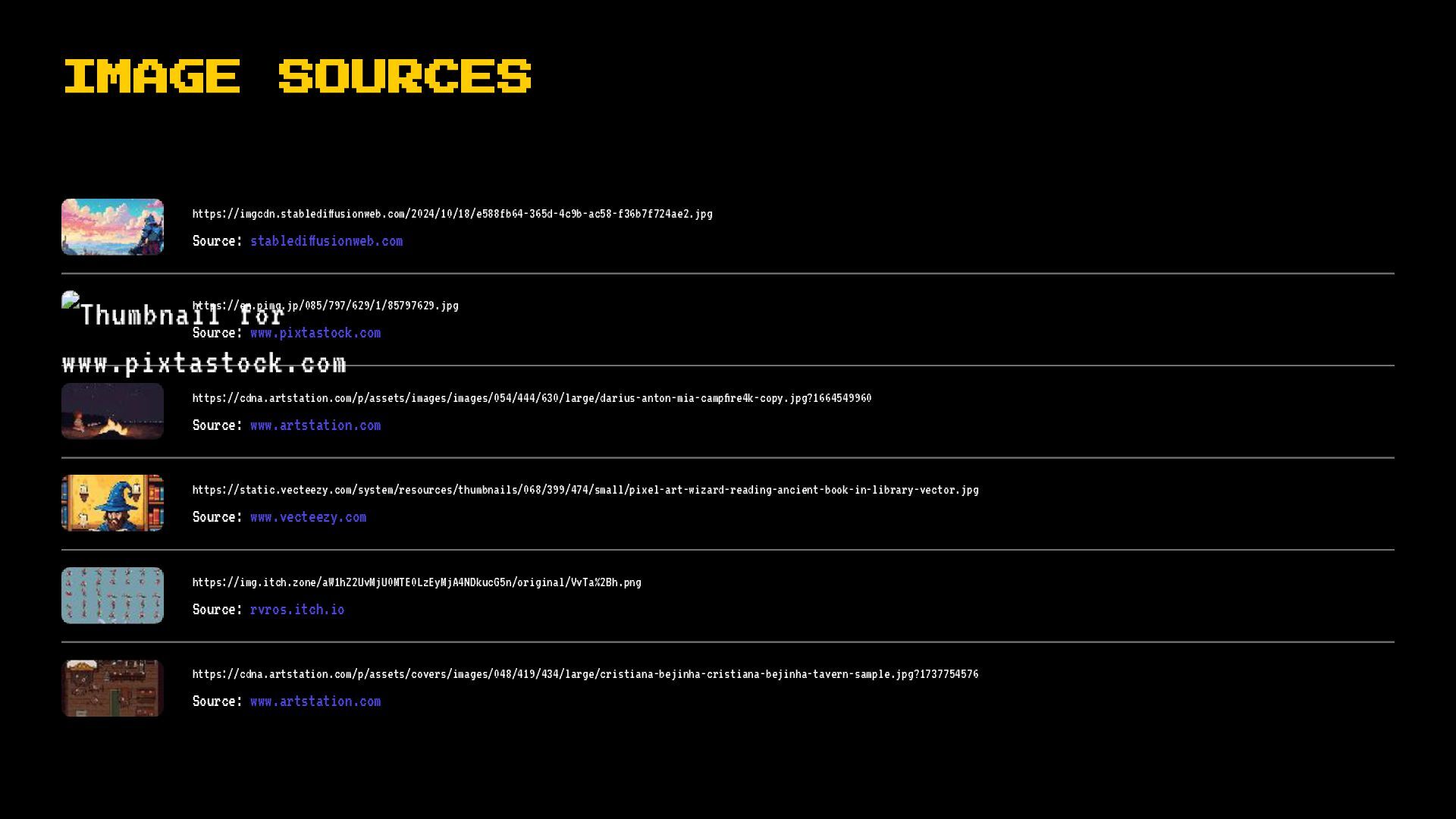The width and height of the screenshot is (1456, 819).
Task: Click the Image Sources heading
Action: coord(297,76)
